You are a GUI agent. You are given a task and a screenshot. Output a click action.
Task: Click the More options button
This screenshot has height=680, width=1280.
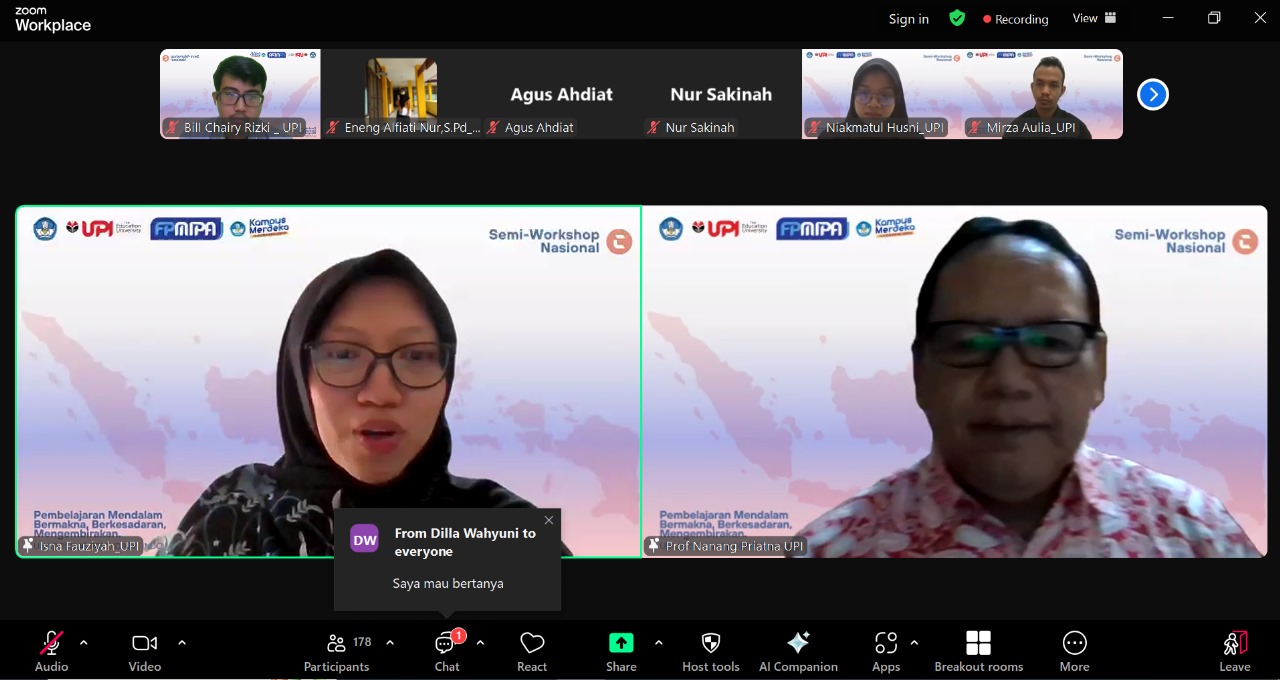(x=1074, y=650)
